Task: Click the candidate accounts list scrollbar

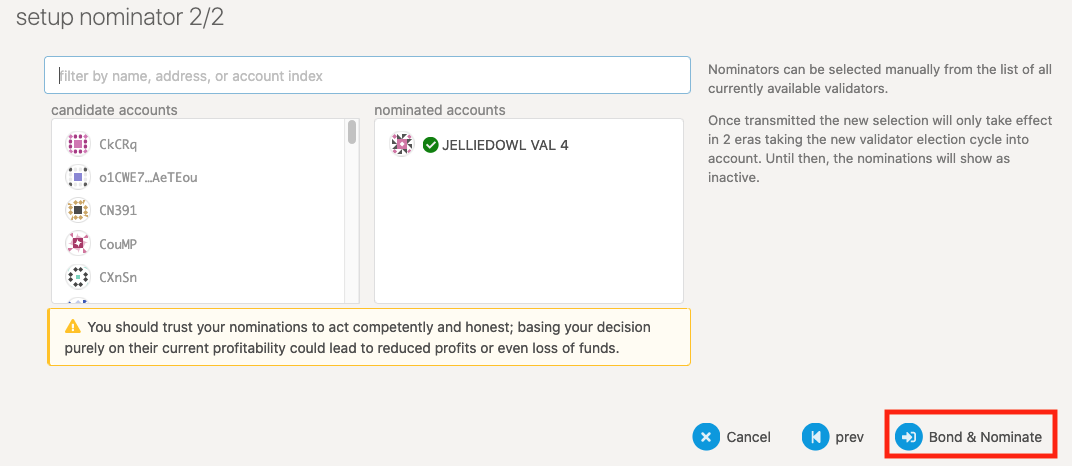Action: pyautogui.click(x=352, y=133)
